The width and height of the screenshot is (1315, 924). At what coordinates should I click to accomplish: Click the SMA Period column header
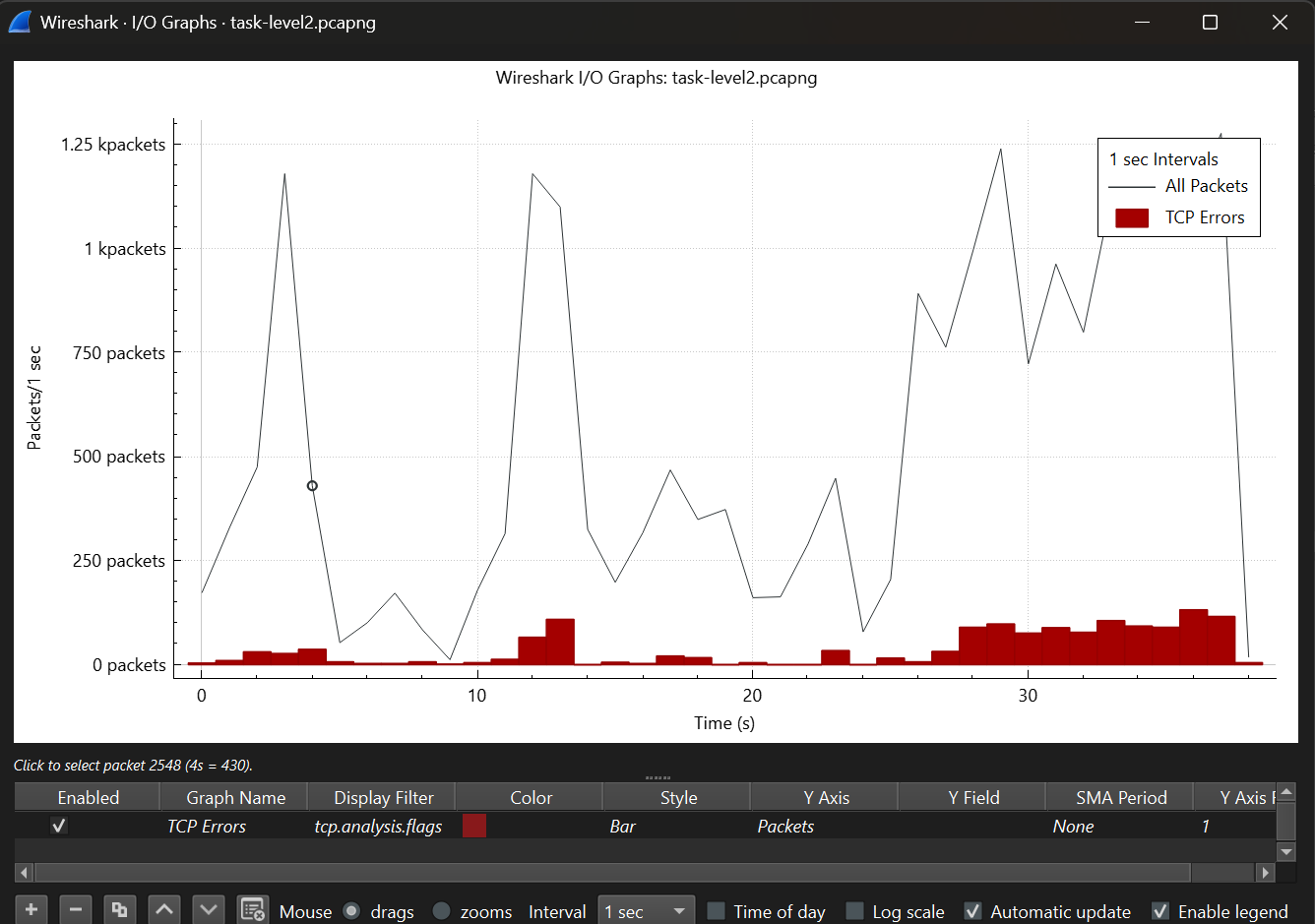point(1120,797)
